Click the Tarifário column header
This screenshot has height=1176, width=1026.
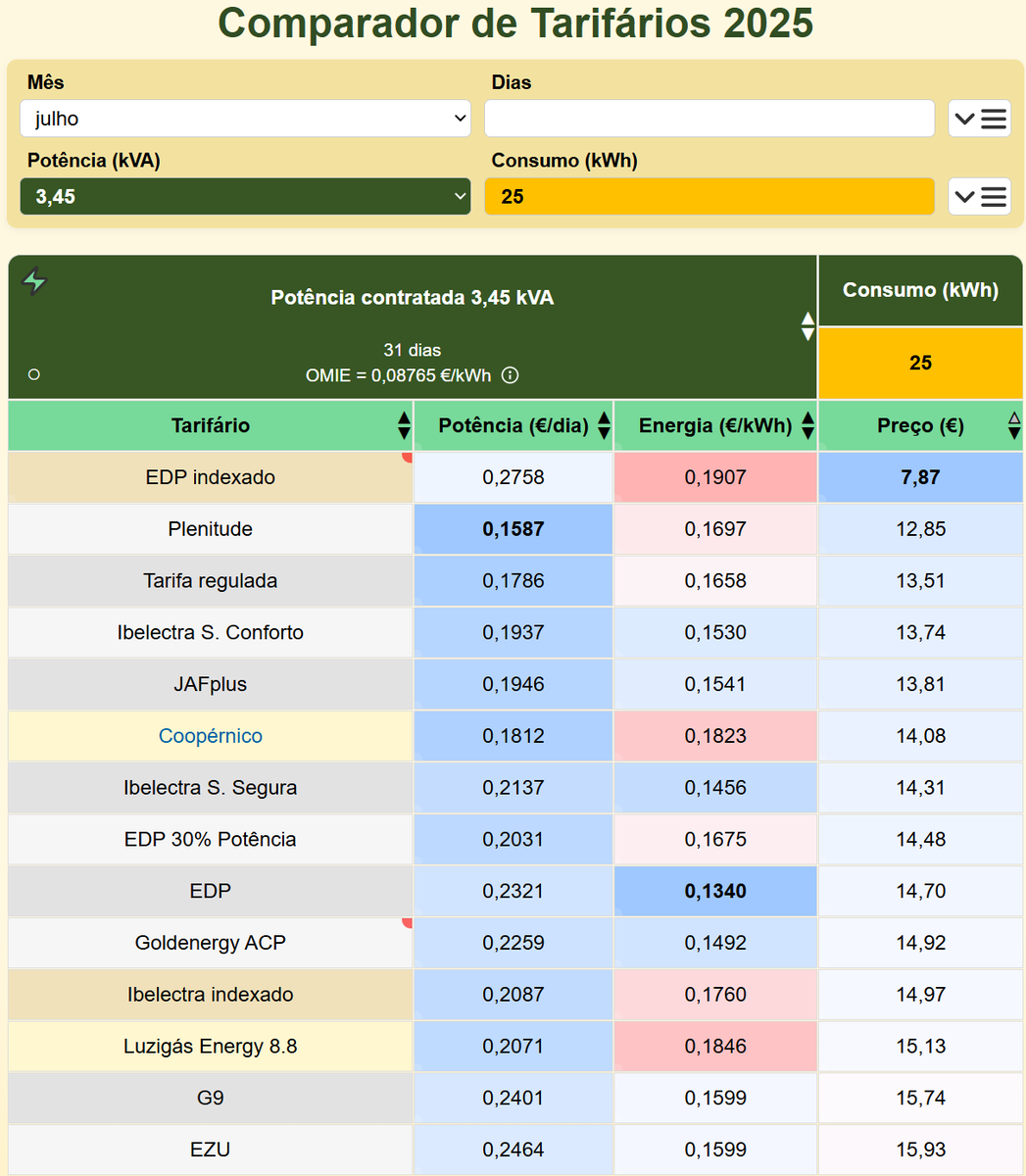tap(211, 425)
